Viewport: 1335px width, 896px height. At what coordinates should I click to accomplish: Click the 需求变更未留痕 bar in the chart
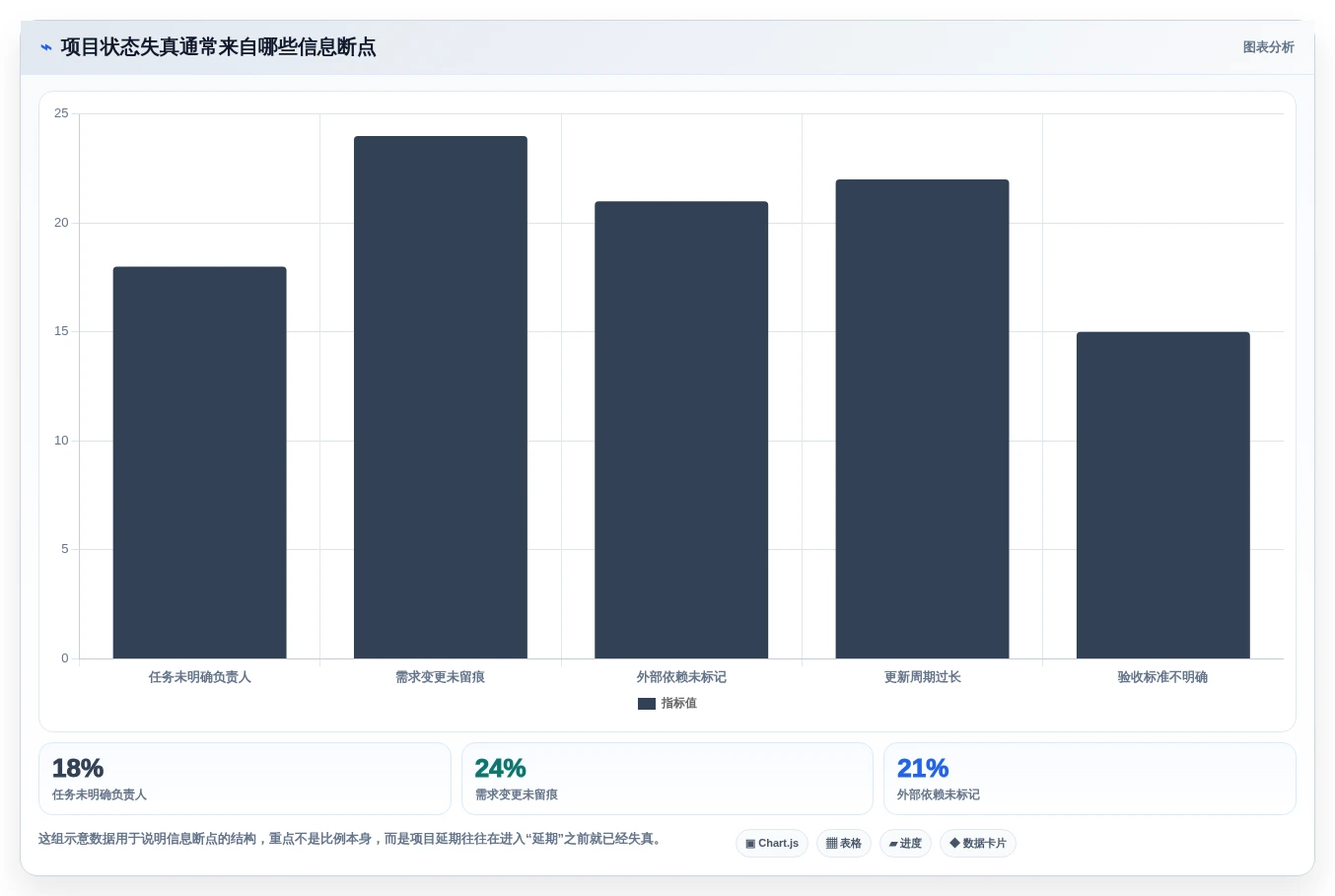tap(441, 397)
